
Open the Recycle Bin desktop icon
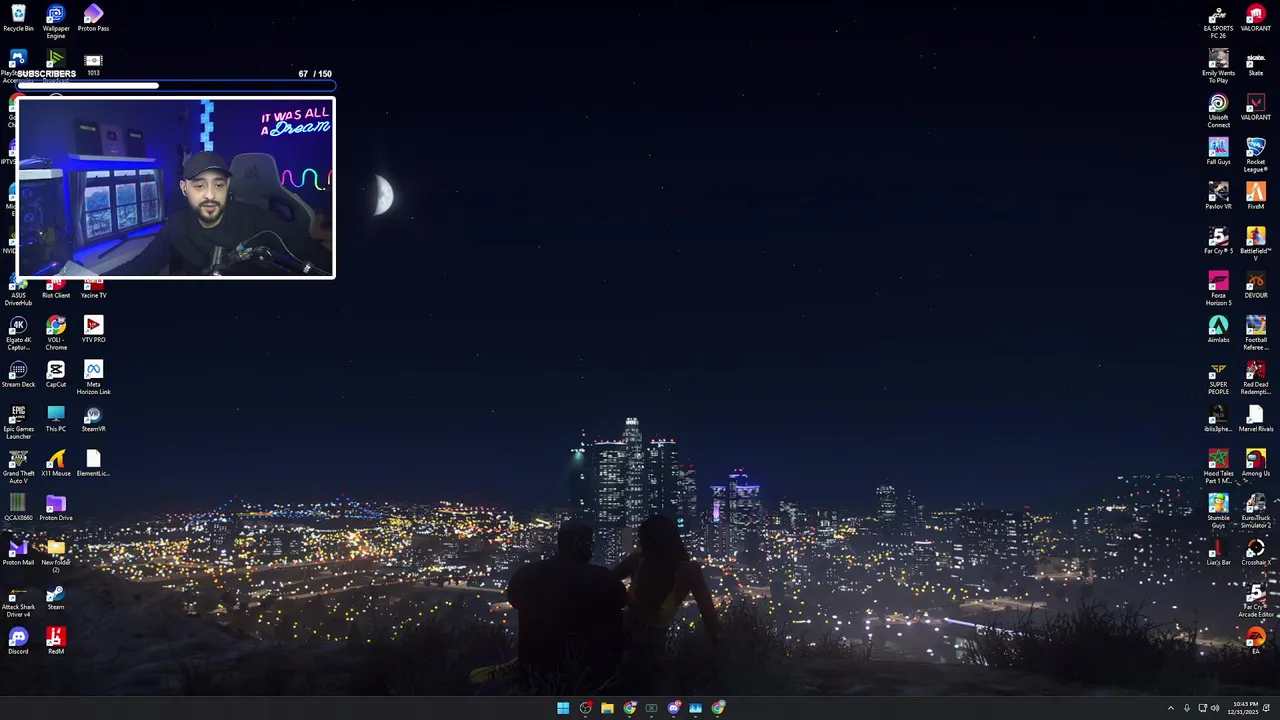pos(18,19)
